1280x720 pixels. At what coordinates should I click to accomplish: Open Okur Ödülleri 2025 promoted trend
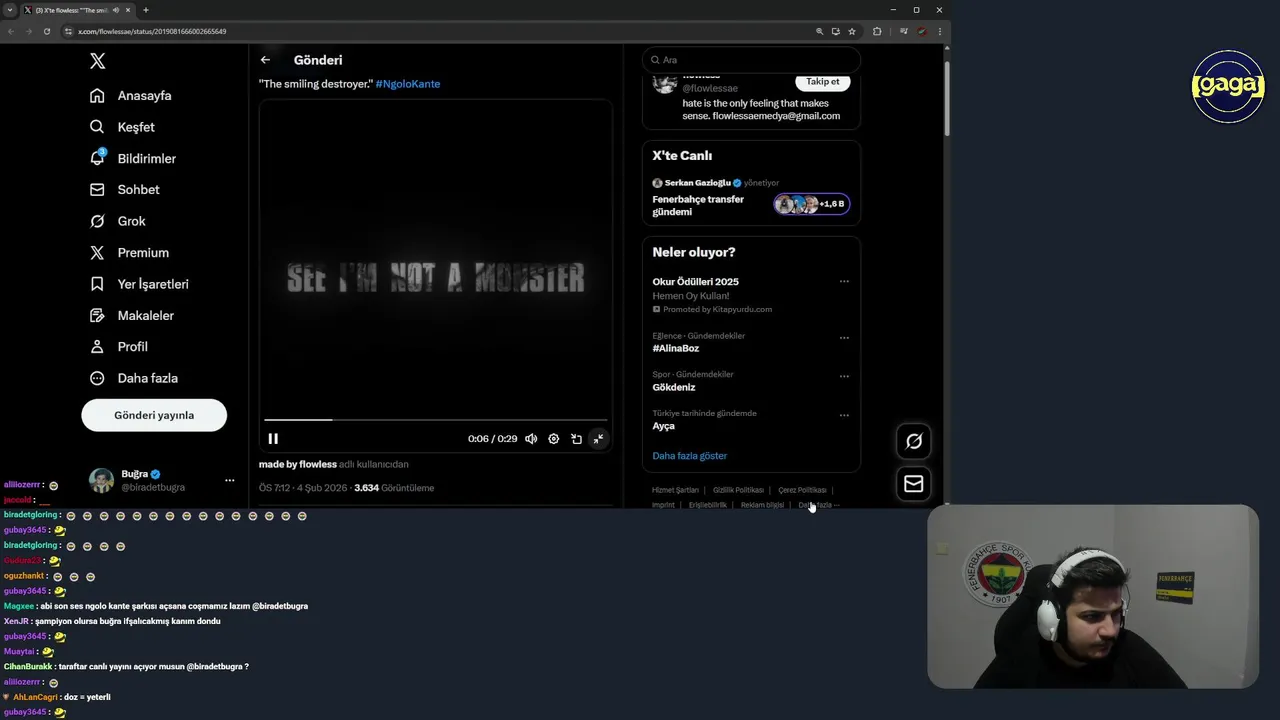[696, 282]
